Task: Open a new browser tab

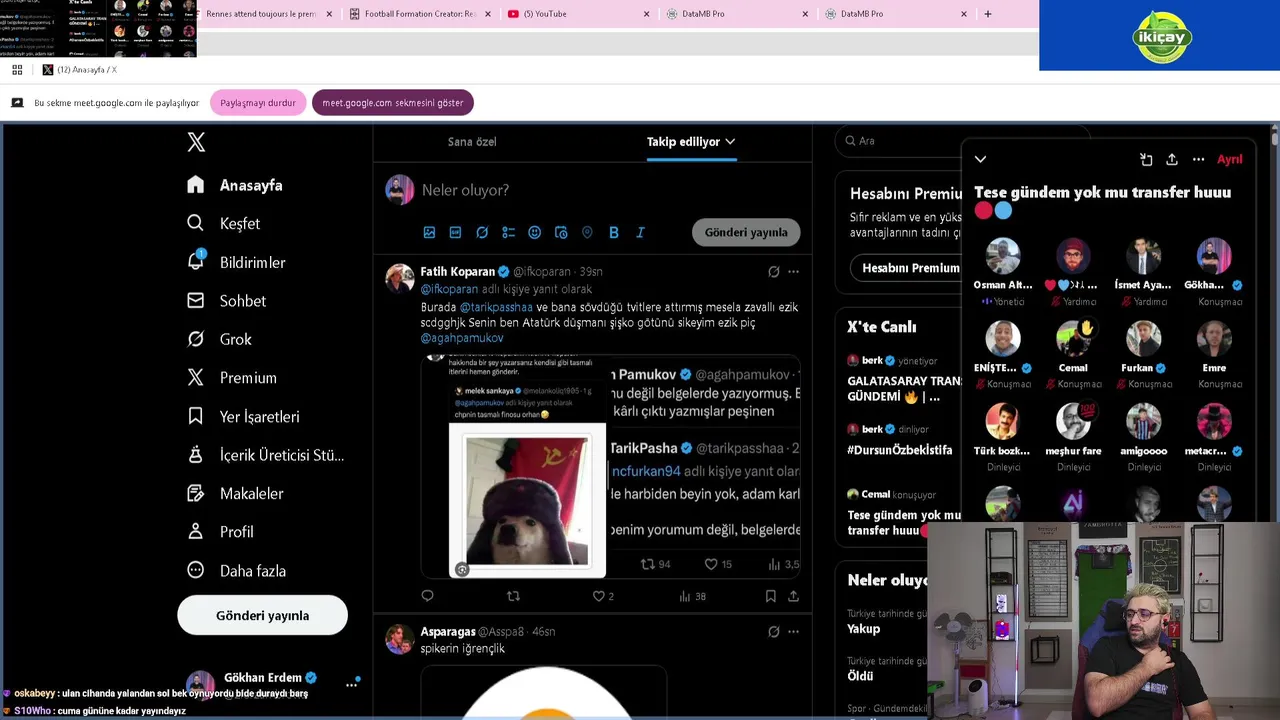Action: coord(987,14)
